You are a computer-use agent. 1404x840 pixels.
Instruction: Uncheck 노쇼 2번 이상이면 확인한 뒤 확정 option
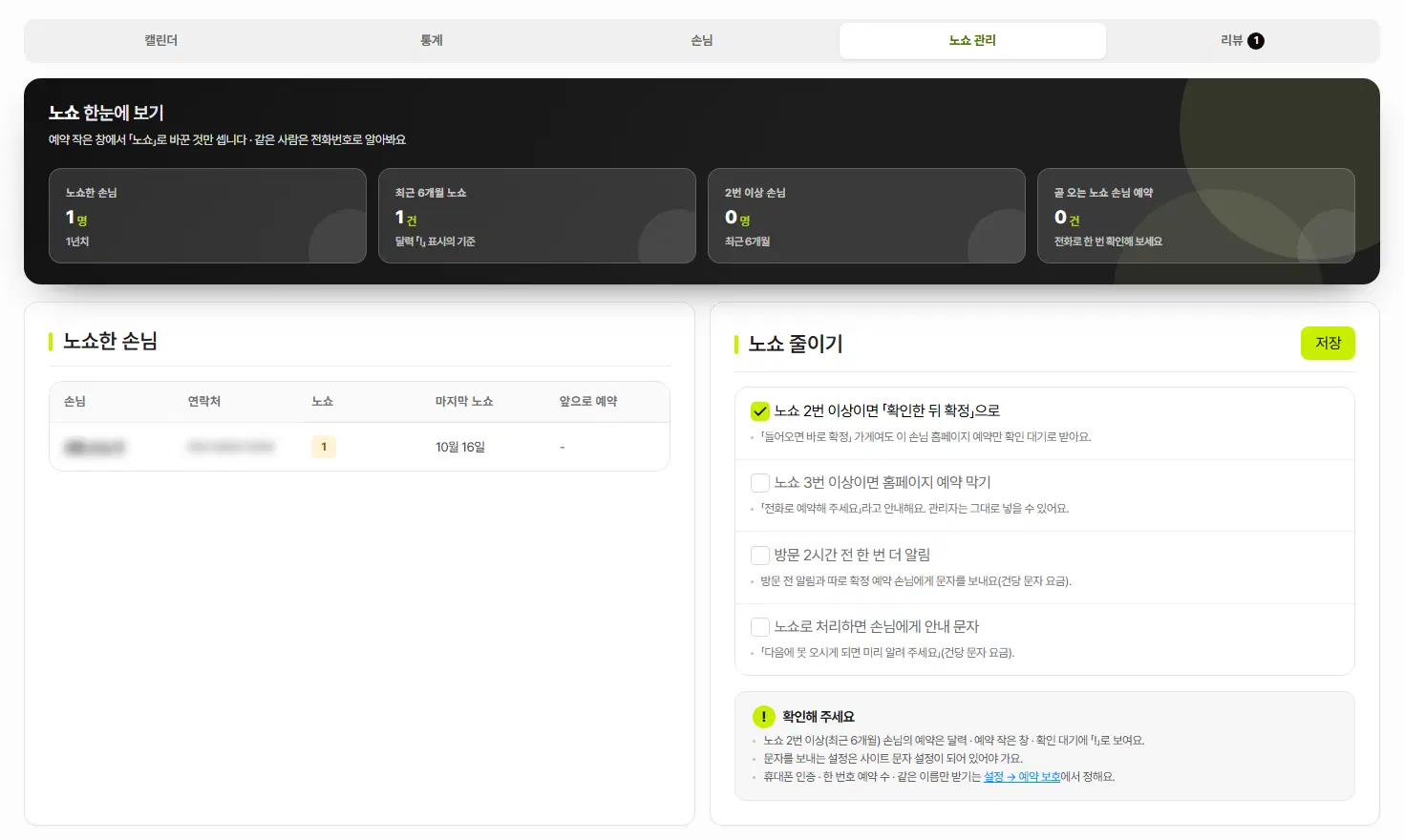(760, 411)
